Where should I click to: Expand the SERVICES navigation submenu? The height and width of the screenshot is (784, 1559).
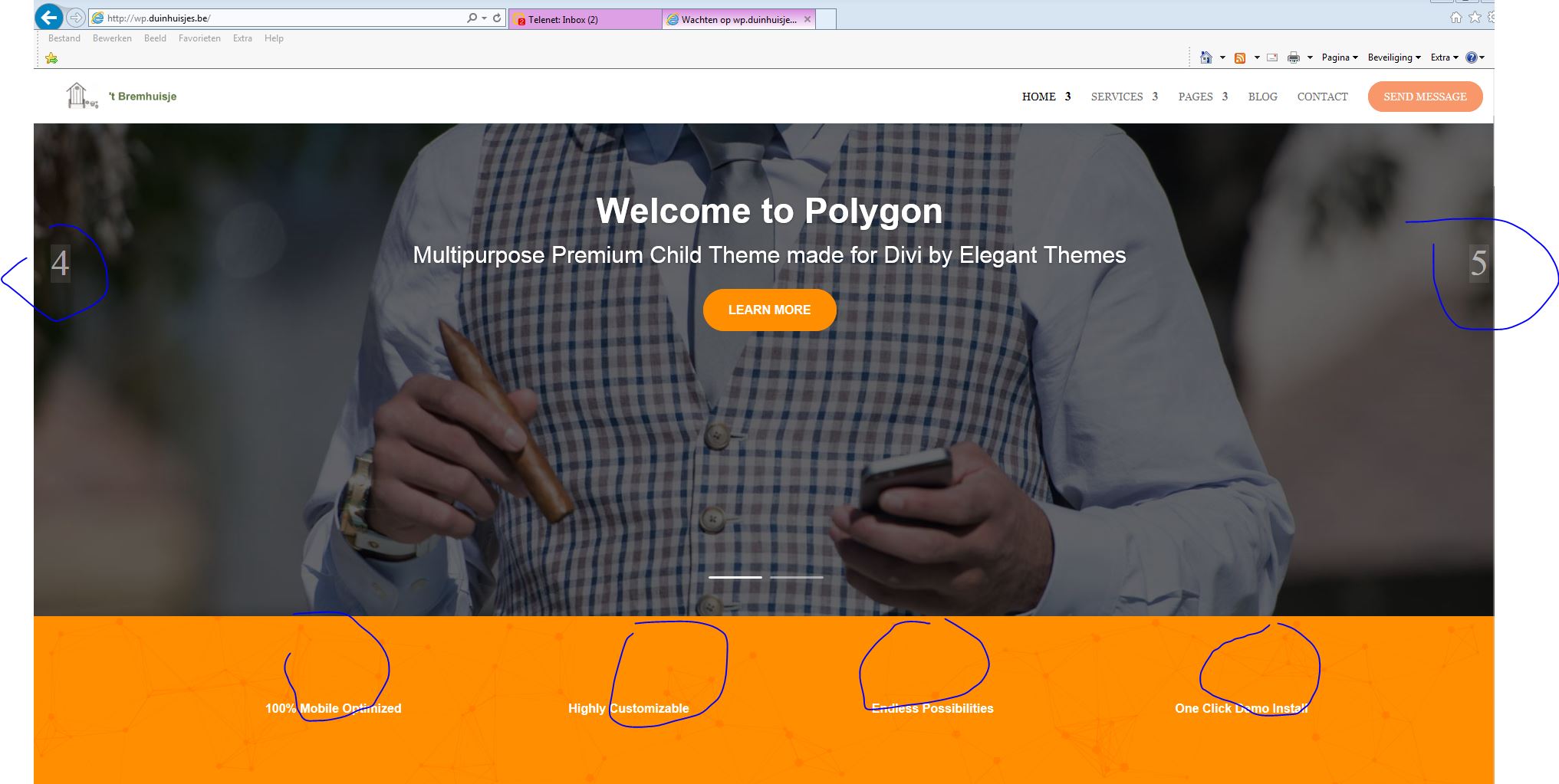click(1155, 97)
